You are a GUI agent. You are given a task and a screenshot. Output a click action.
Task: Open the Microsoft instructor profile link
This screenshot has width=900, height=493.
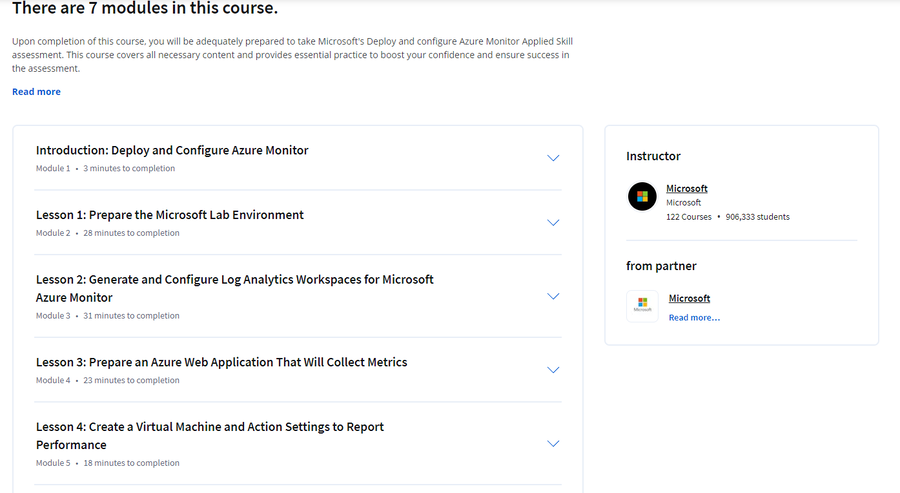pyautogui.click(x=686, y=188)
